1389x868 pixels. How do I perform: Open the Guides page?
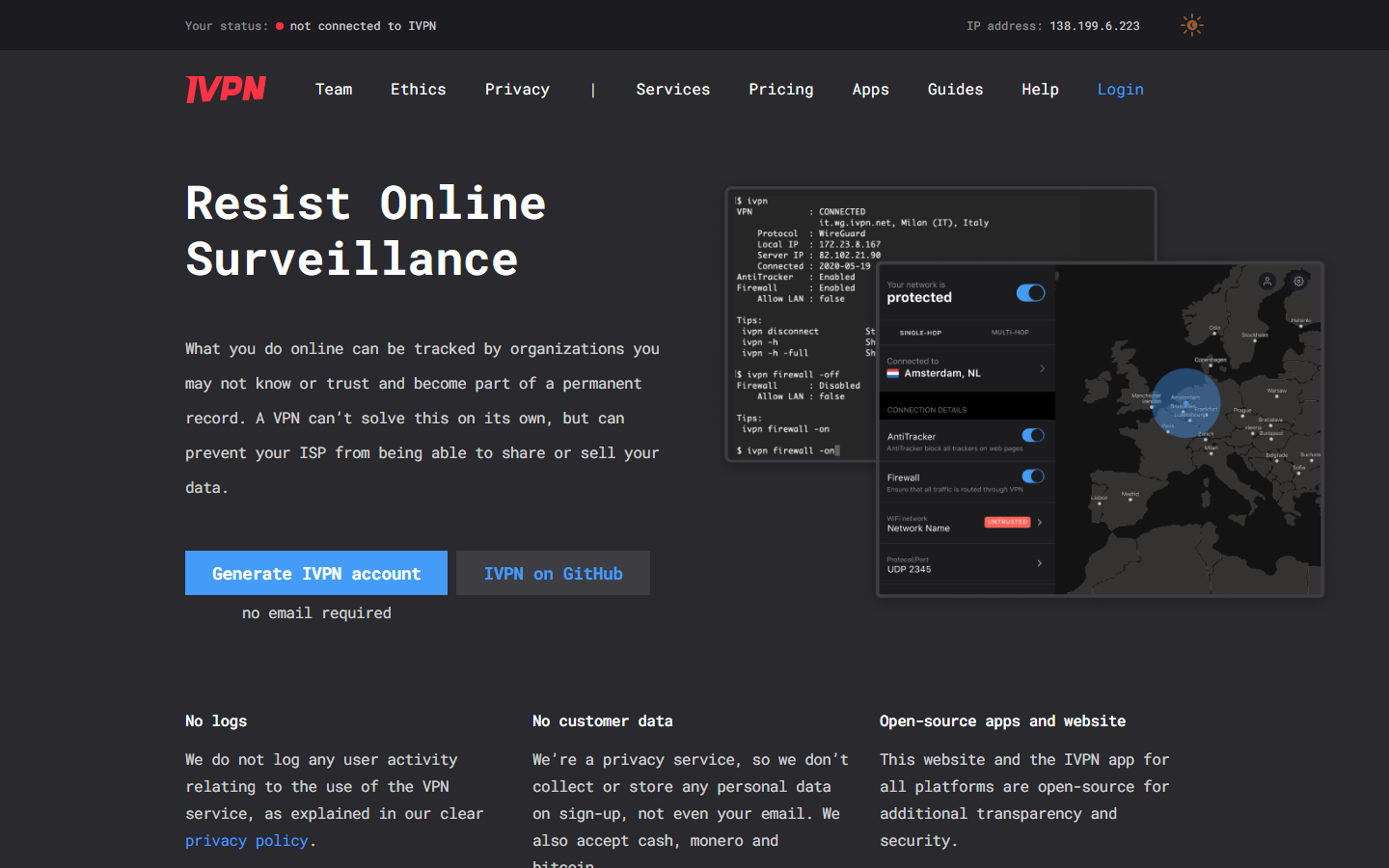[956, 89]
